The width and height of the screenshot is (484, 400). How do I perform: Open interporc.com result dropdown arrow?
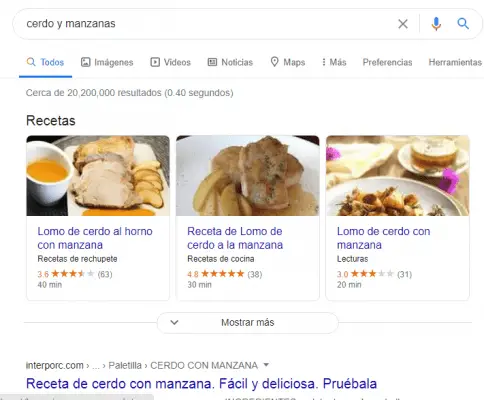(x=266, y=365)
